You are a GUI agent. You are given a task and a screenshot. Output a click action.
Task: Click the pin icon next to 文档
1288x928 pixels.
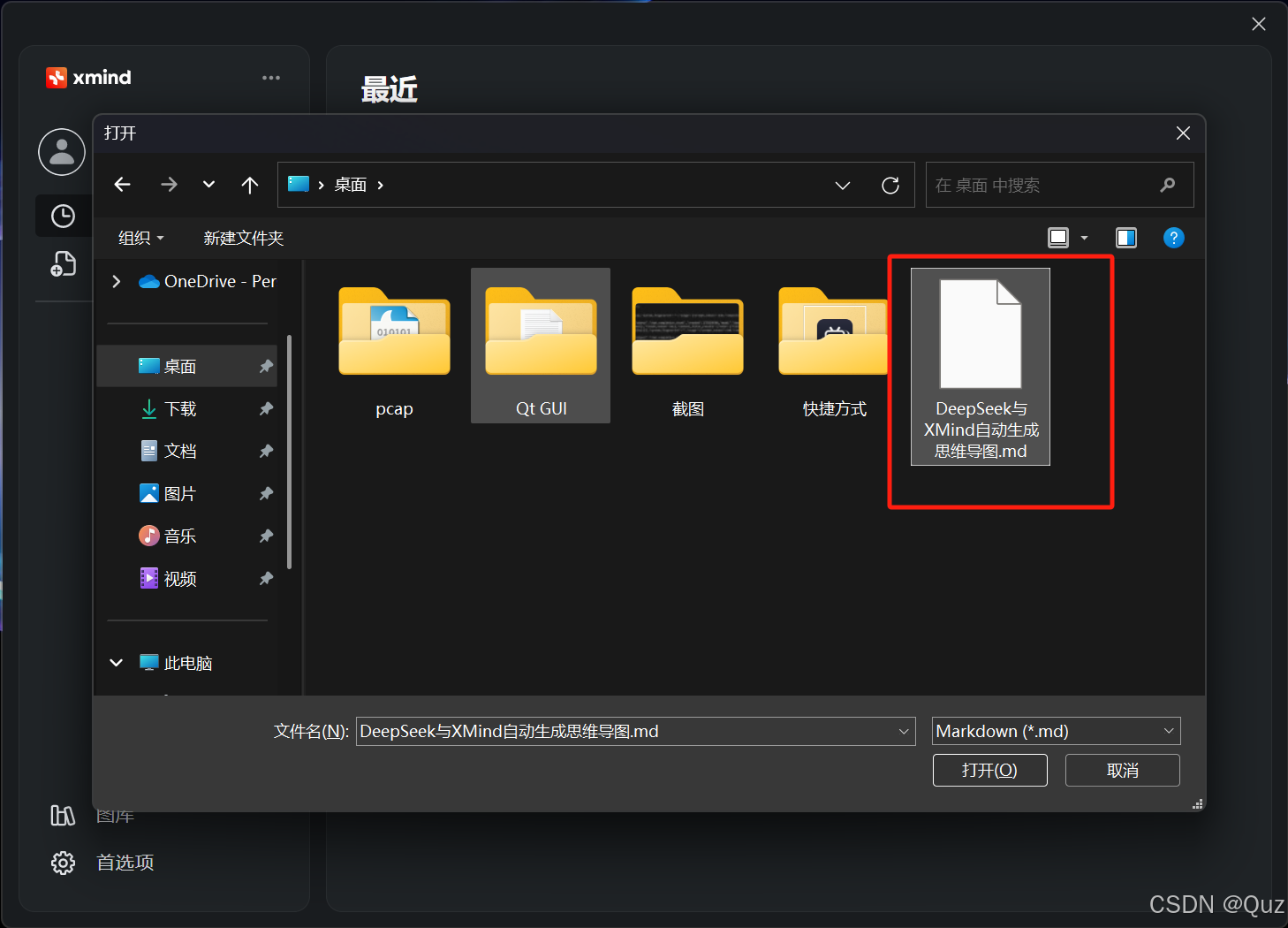click(266, 451)
